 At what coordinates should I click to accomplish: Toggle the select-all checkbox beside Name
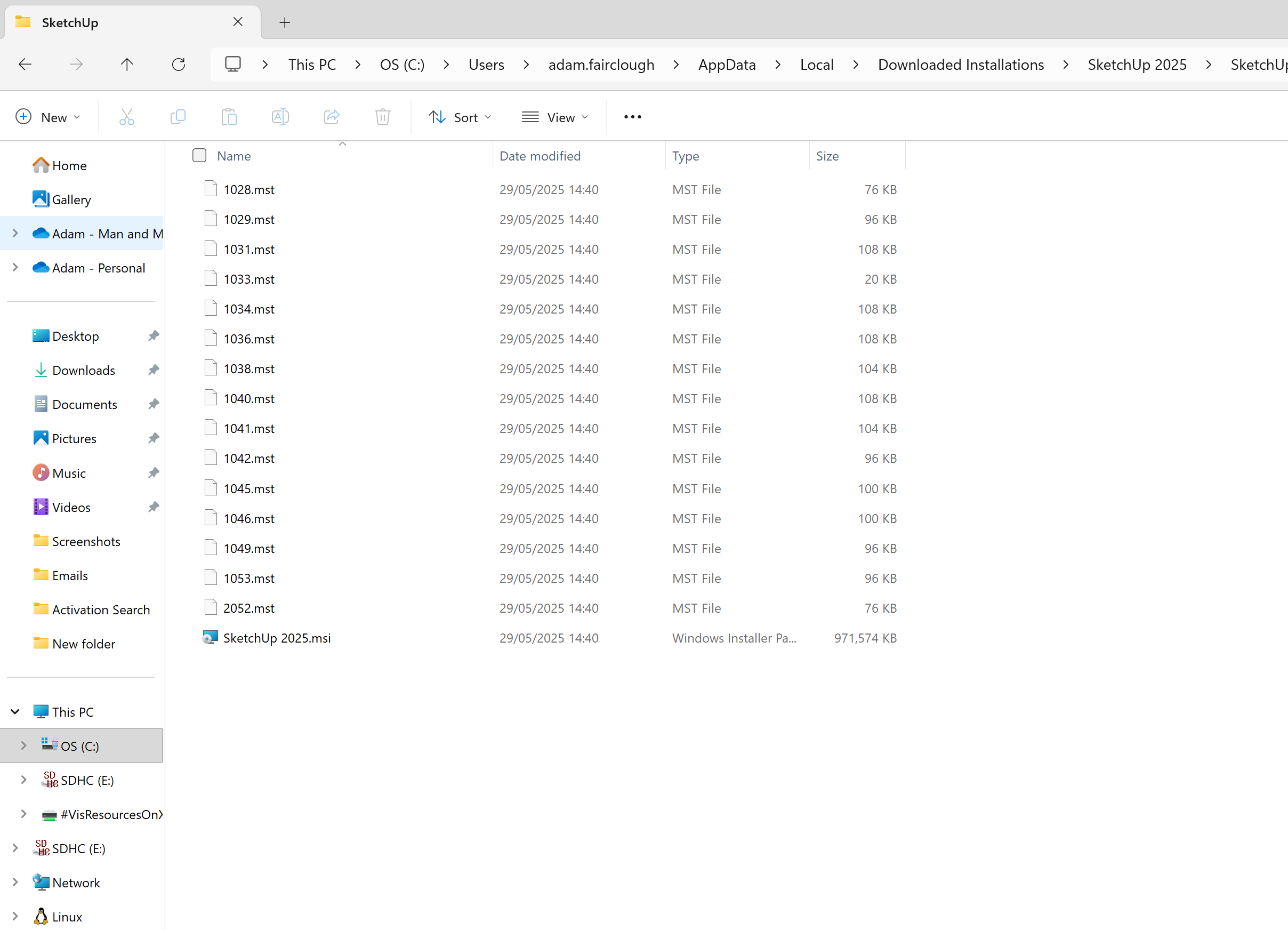pos(199,155)
